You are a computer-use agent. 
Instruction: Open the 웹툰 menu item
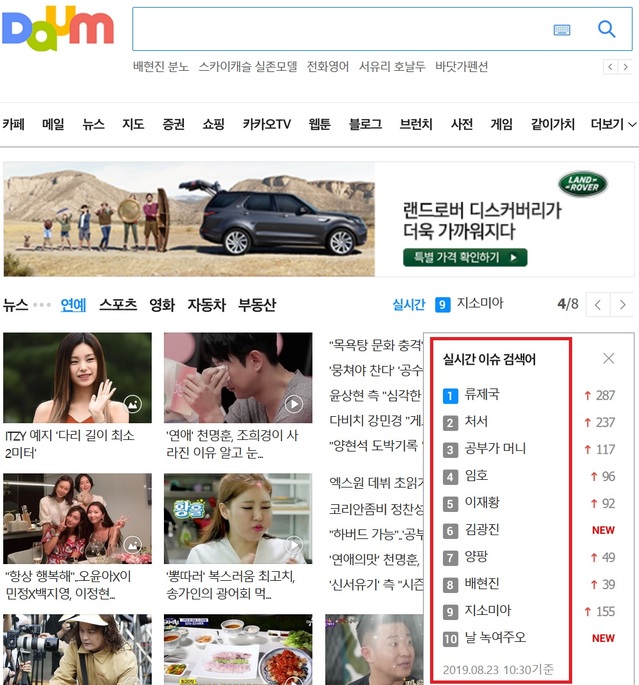[319, 124]
